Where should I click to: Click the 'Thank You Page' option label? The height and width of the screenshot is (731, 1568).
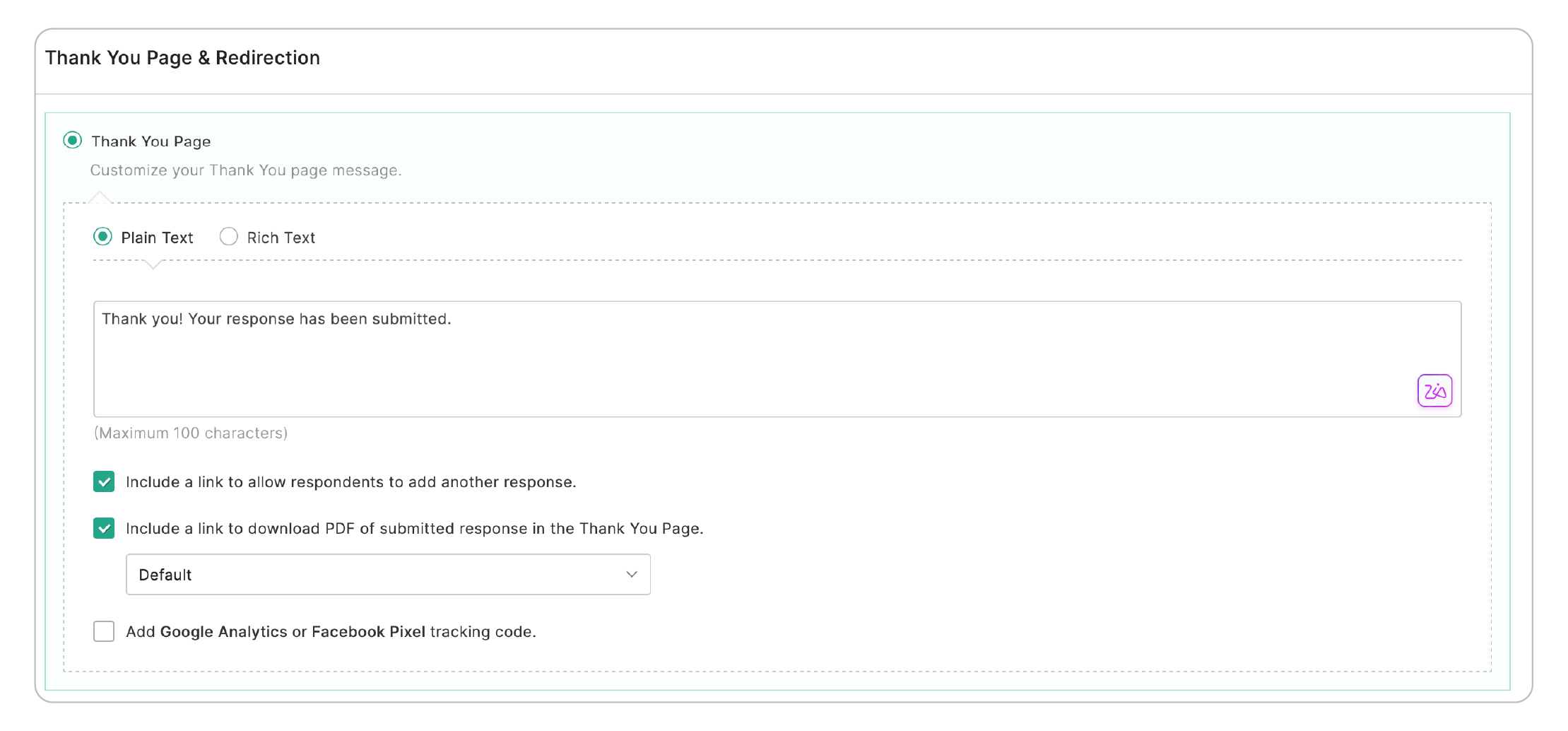point(151,141)
